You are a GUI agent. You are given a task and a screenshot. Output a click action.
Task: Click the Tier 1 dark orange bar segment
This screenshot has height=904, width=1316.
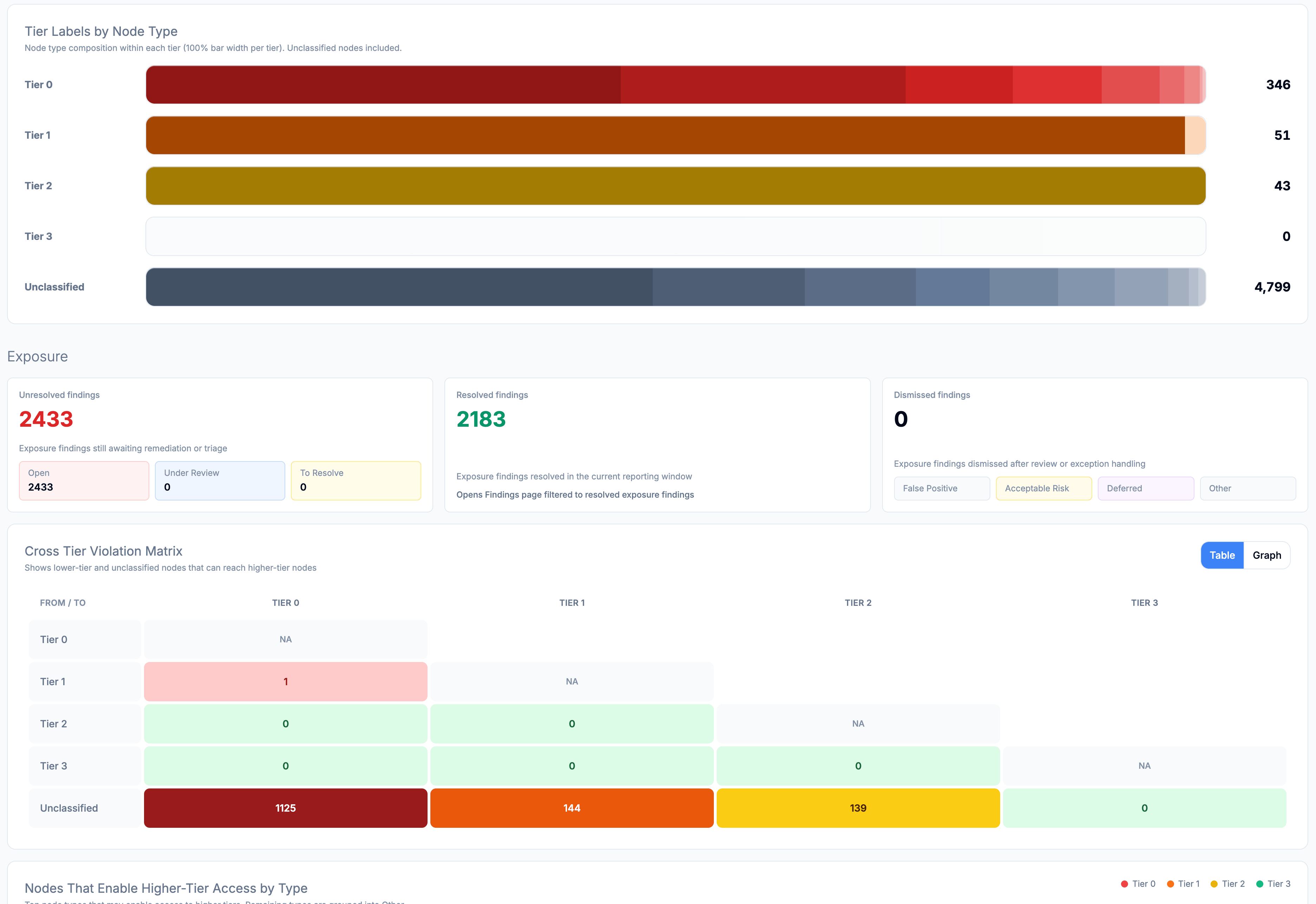click(x=665, y=135)
